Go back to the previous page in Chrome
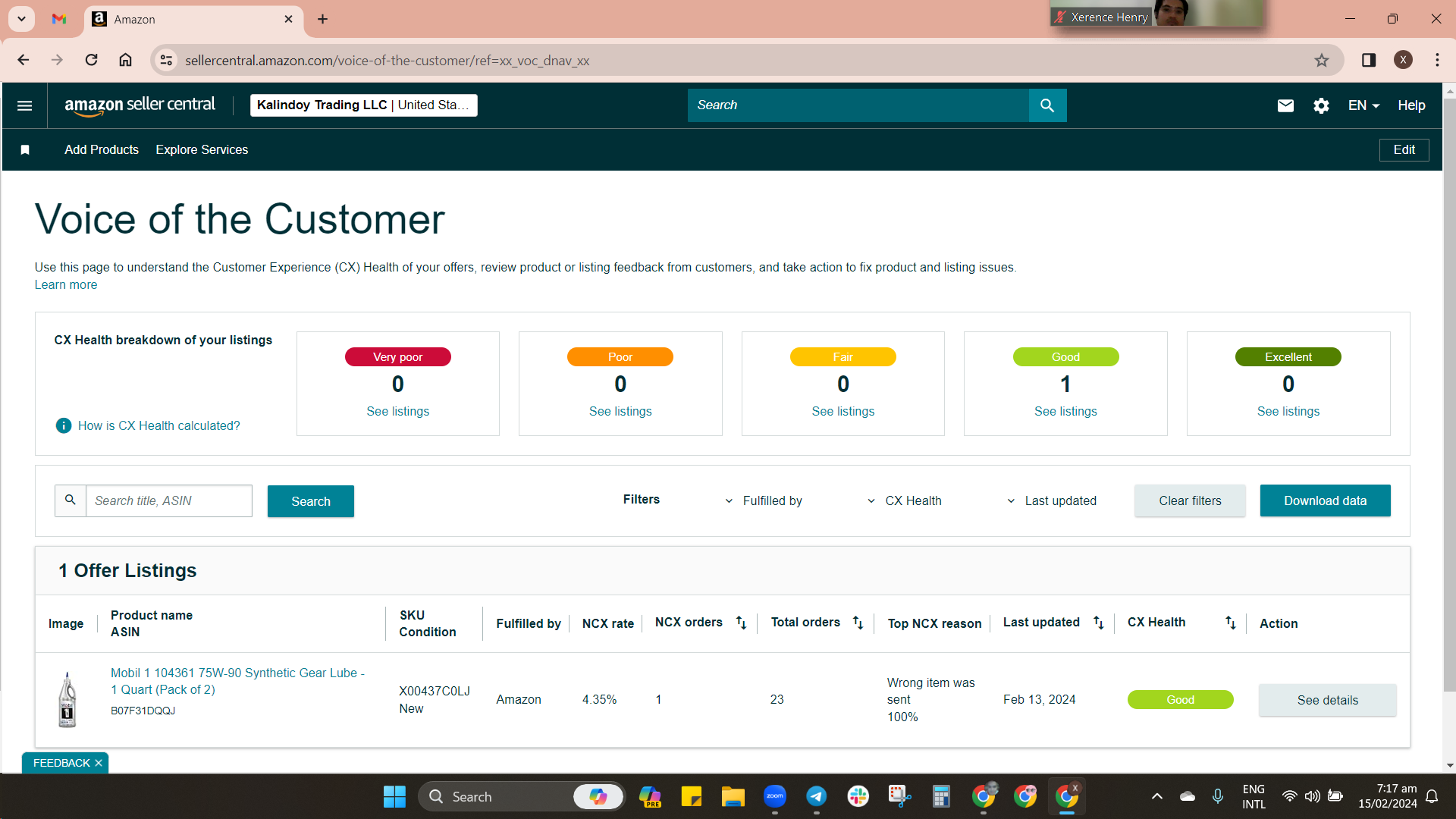The image size is (1456, 819). coord(24,60)
